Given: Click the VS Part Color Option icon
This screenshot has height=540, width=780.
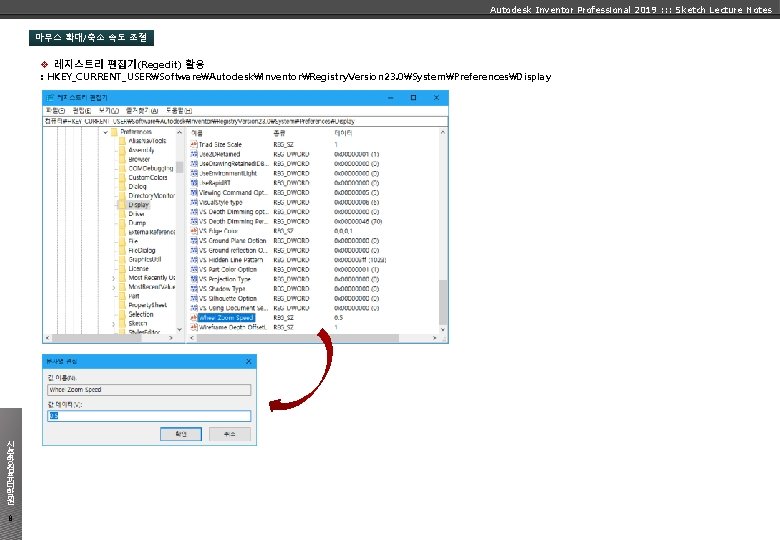Looking at the screenshot, I should tap(194, 270).
